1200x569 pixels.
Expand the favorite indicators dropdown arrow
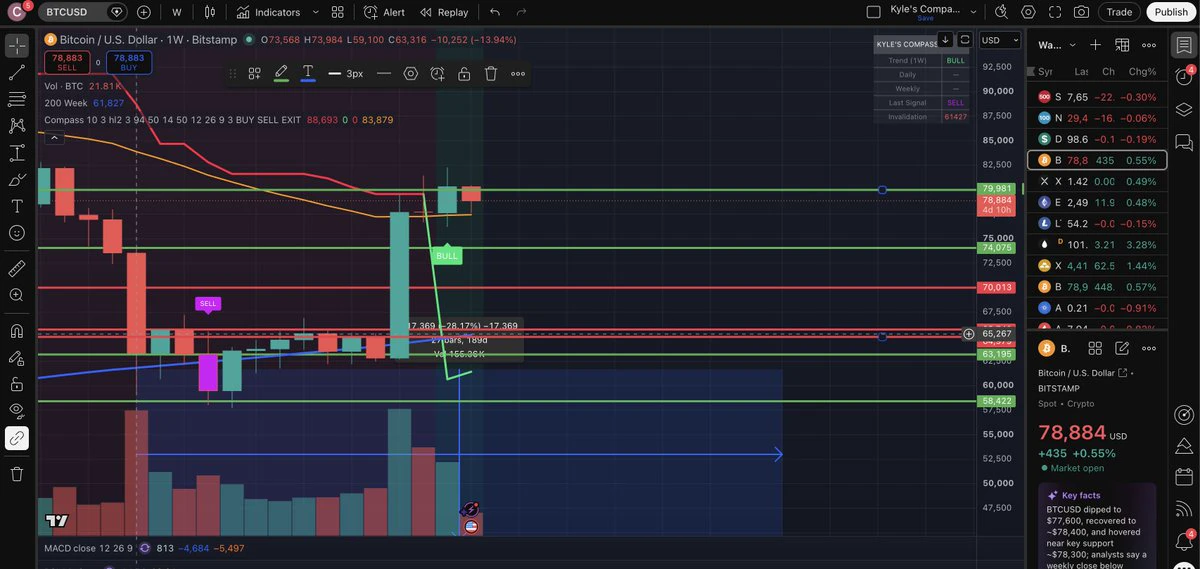coord(316,12)
